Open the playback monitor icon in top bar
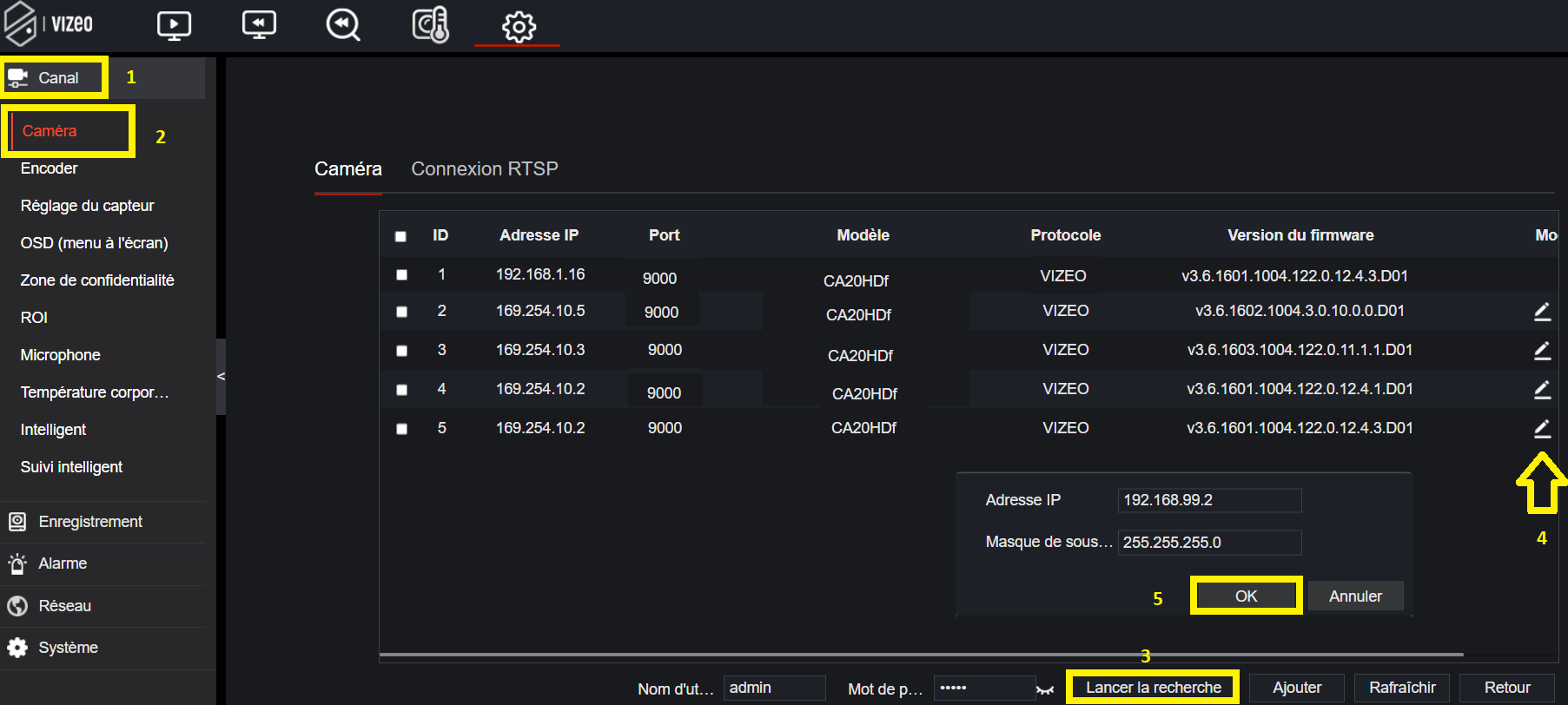This screenshot has width=1568, height=705. 259,25
